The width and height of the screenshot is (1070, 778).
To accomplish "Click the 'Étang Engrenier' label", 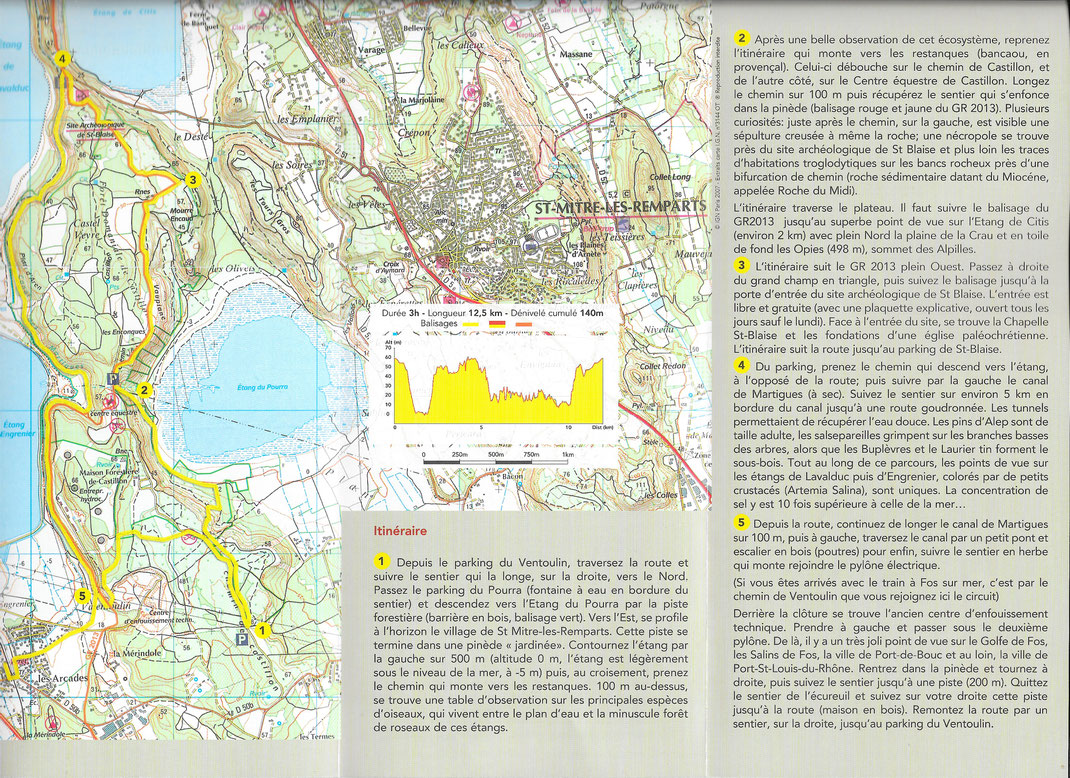I will (x=17, y=429).
